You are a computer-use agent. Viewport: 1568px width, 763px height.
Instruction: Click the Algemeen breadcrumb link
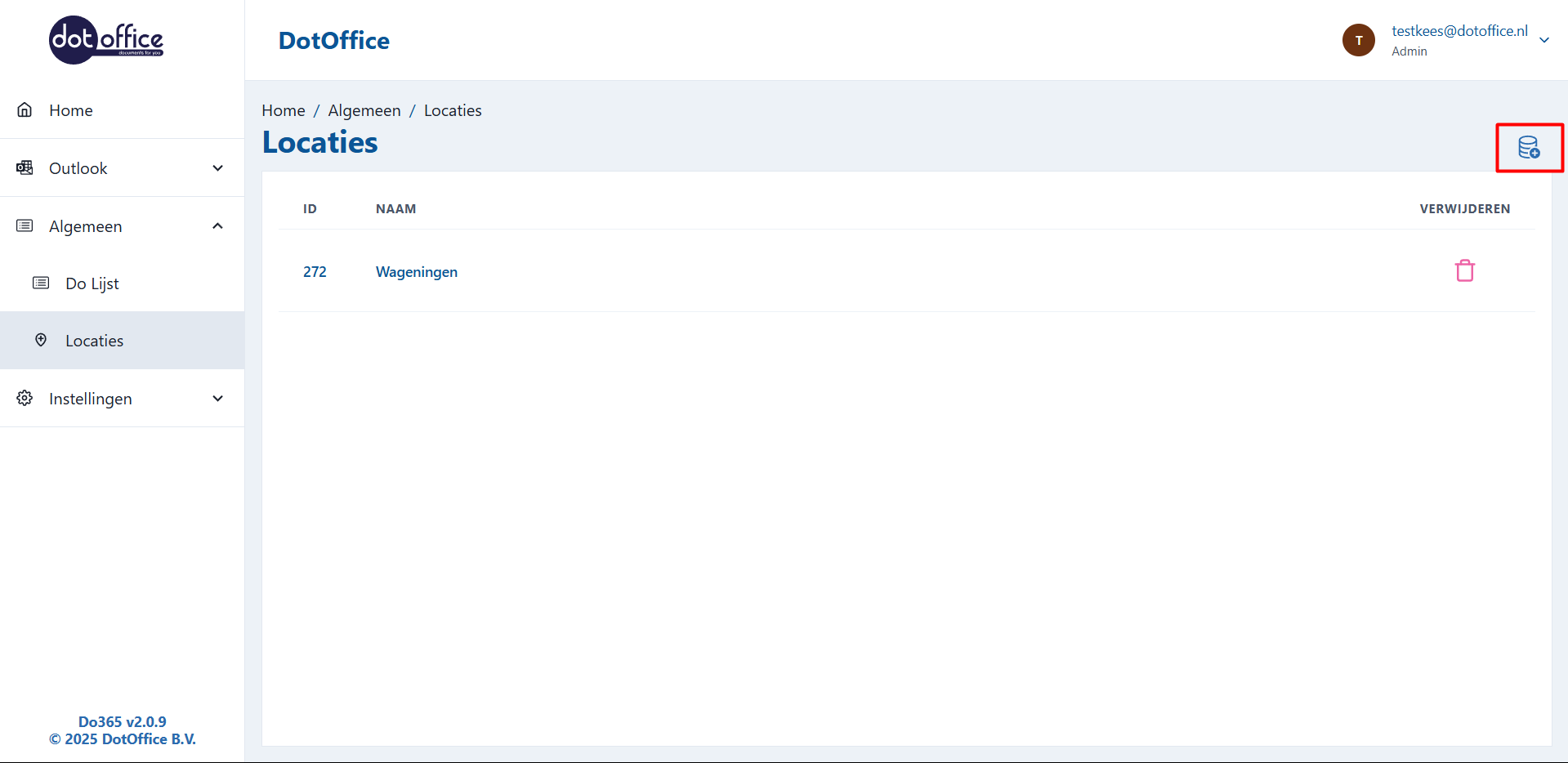pyautogui.click(x=364, y=110)
